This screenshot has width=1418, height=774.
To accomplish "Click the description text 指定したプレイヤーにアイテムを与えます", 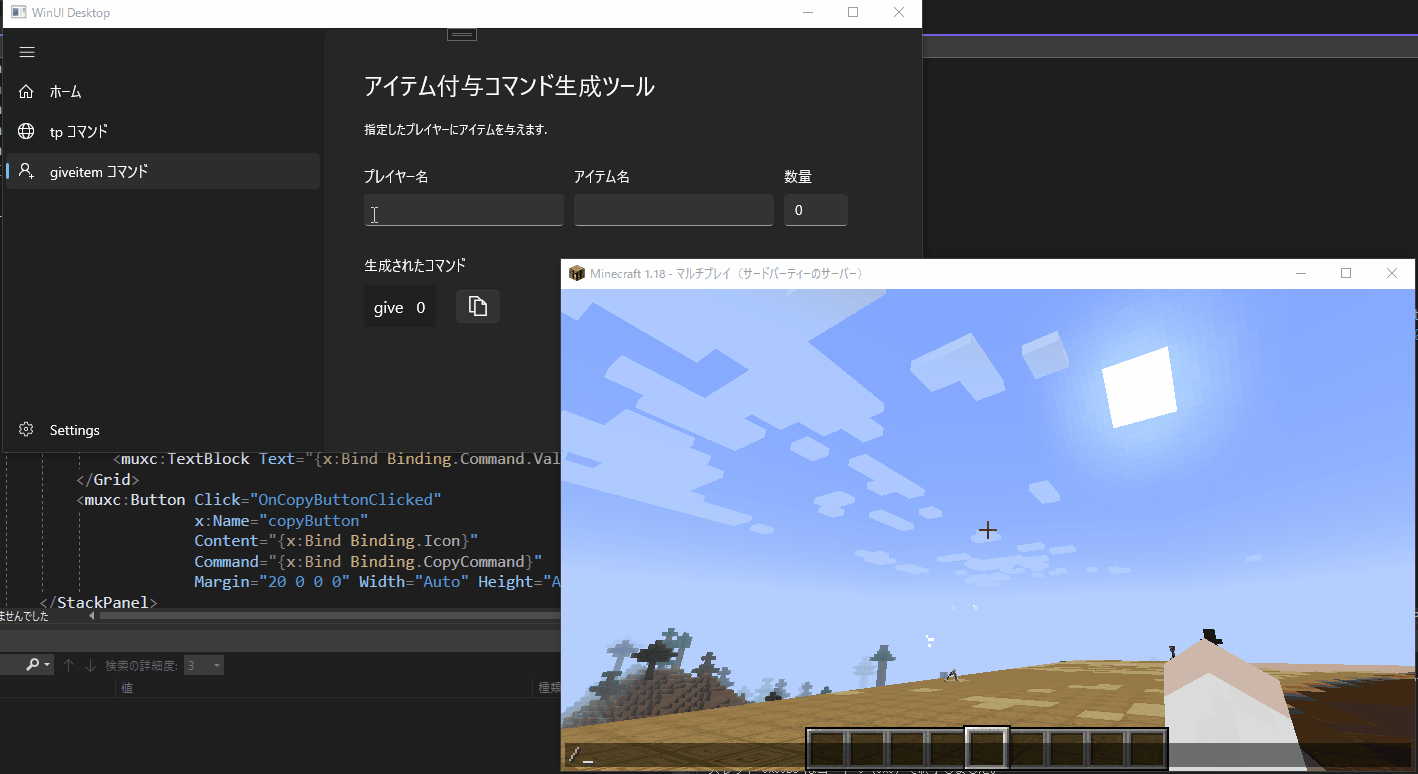I will click(x=455, y=130).
